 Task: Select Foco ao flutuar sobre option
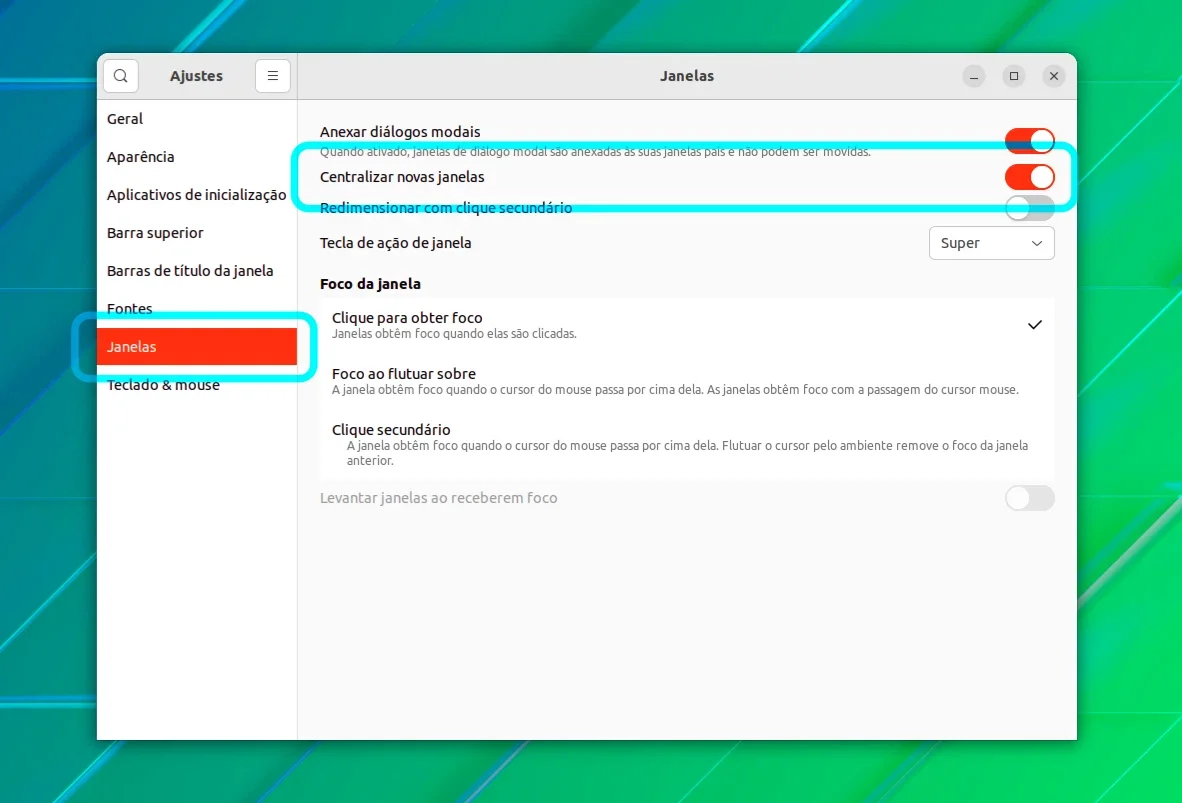coord(687,381)
